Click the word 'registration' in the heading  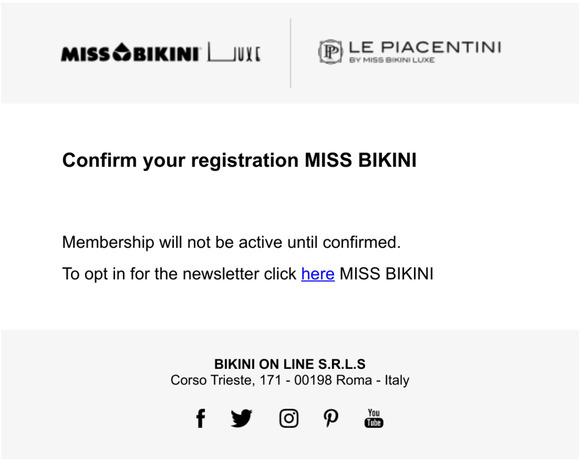[245, 161]
